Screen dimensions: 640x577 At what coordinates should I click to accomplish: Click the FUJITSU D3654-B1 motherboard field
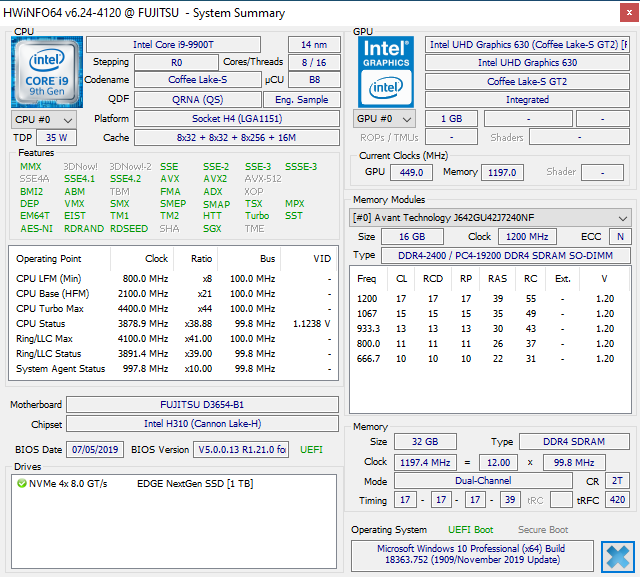click(x=202, y=405)
